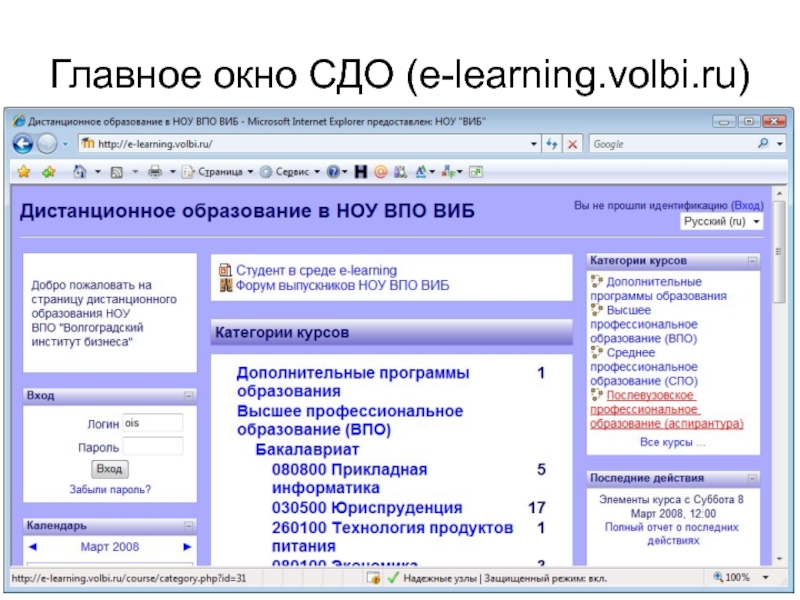
Task: Open the Сервис menu
Action: [x=290, y=172]
